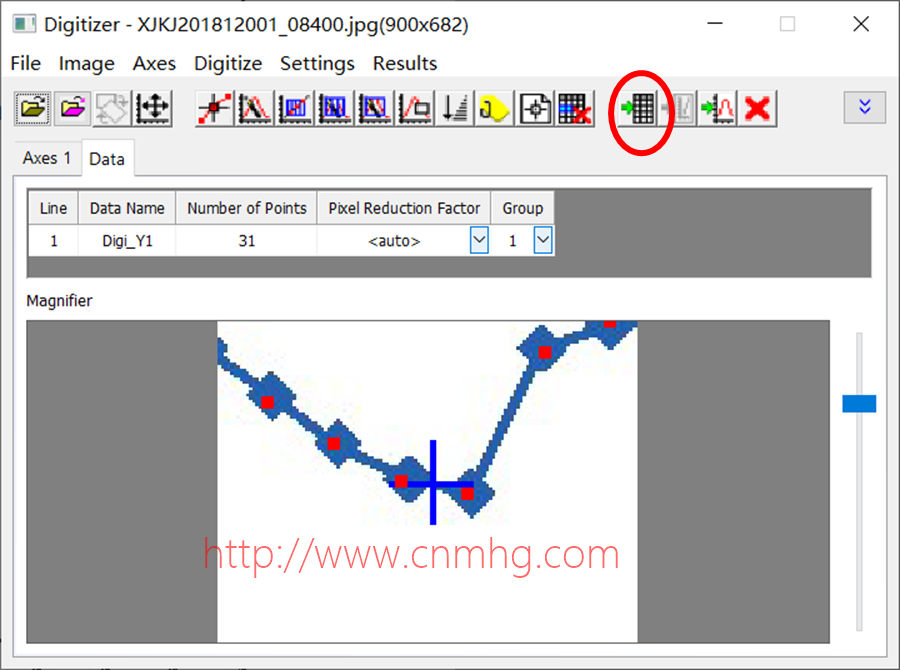Click the go to graph icon
This screenshot has width=900, height=670.
(x=717, y=108)
